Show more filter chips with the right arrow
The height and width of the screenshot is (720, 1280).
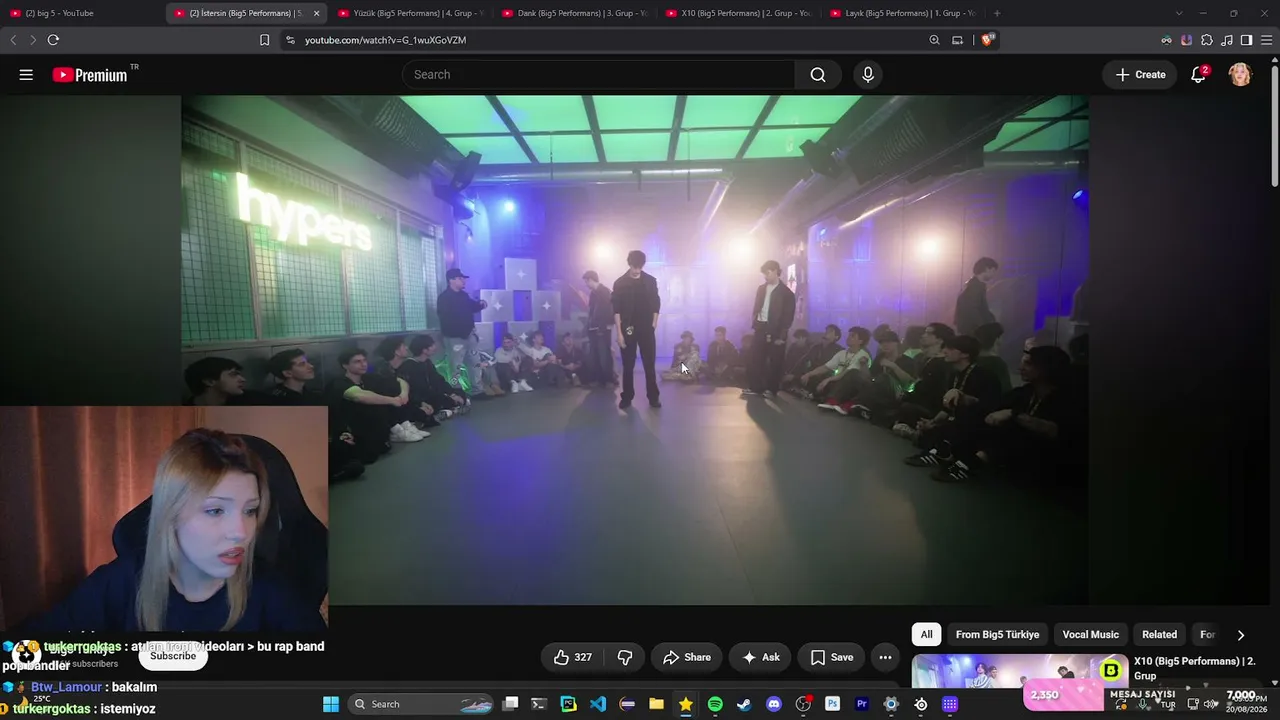[x=1241, y=635]
